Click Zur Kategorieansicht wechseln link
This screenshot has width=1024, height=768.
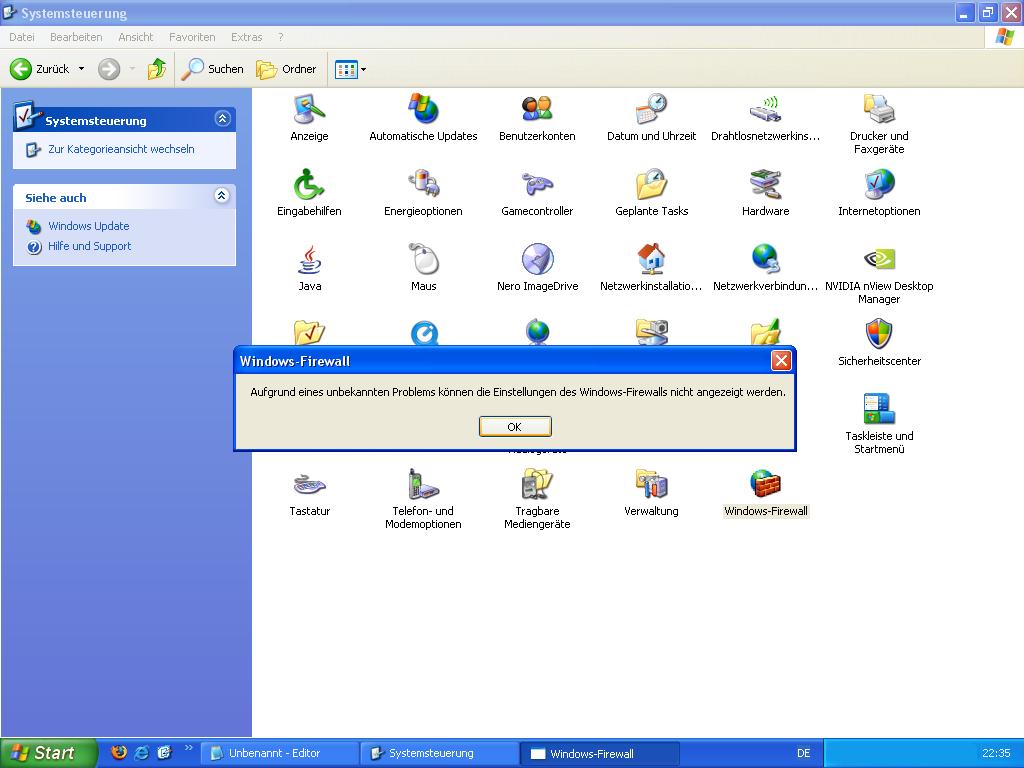coord(121,149)
